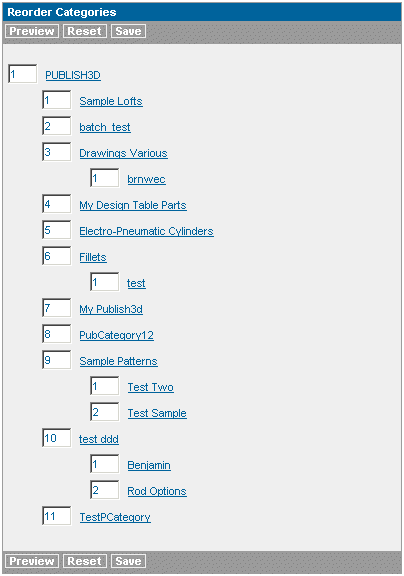
Task: Open the brnwec subcategory link
Action: (147, 179)
